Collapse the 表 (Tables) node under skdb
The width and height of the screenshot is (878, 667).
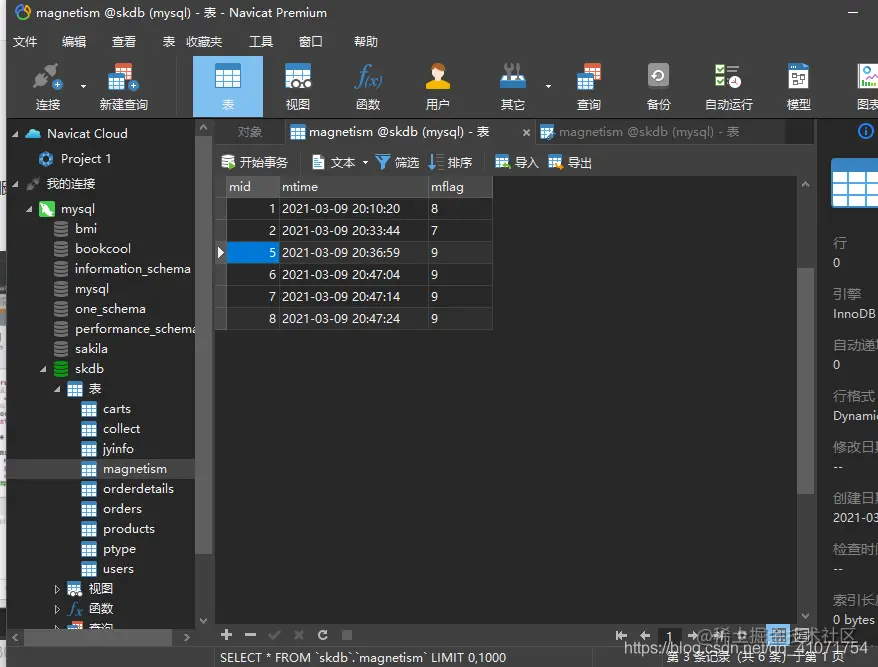pyautogui.click(x=57, y=389)
